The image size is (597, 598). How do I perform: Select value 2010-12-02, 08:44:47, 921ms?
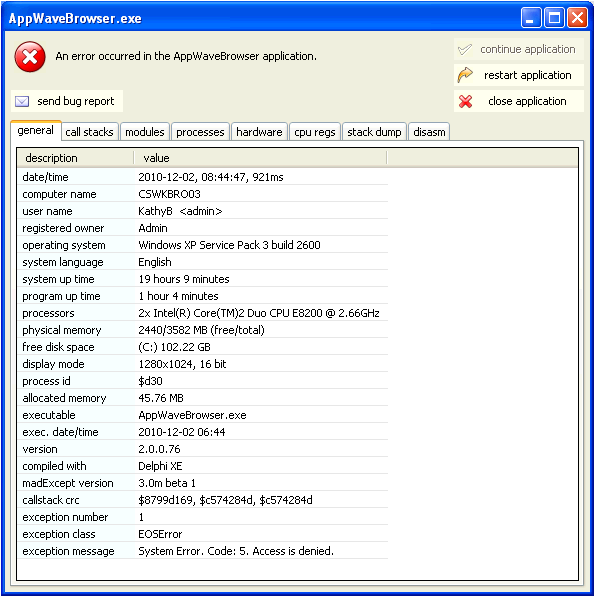211,177
